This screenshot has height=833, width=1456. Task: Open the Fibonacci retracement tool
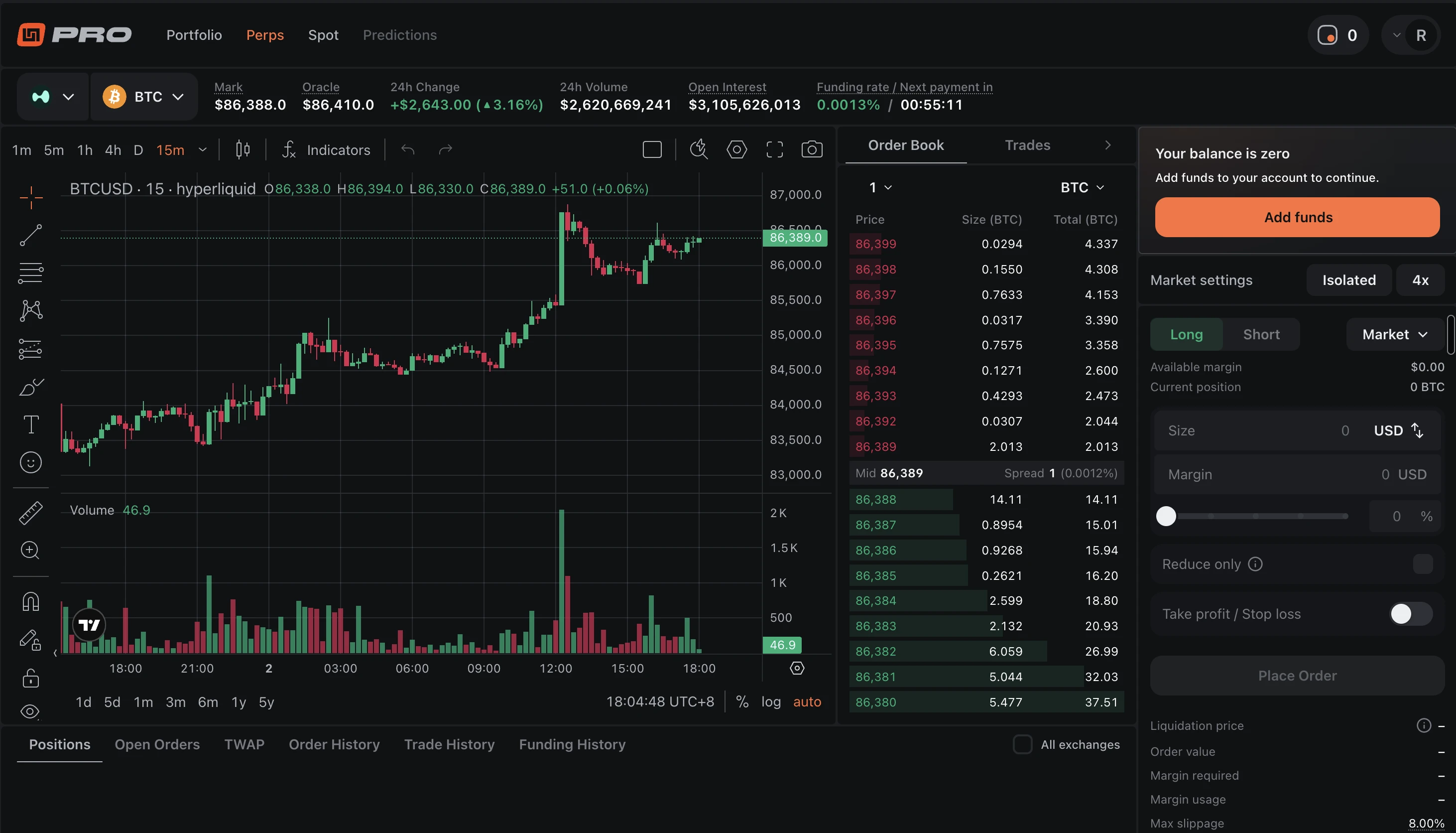31,273
